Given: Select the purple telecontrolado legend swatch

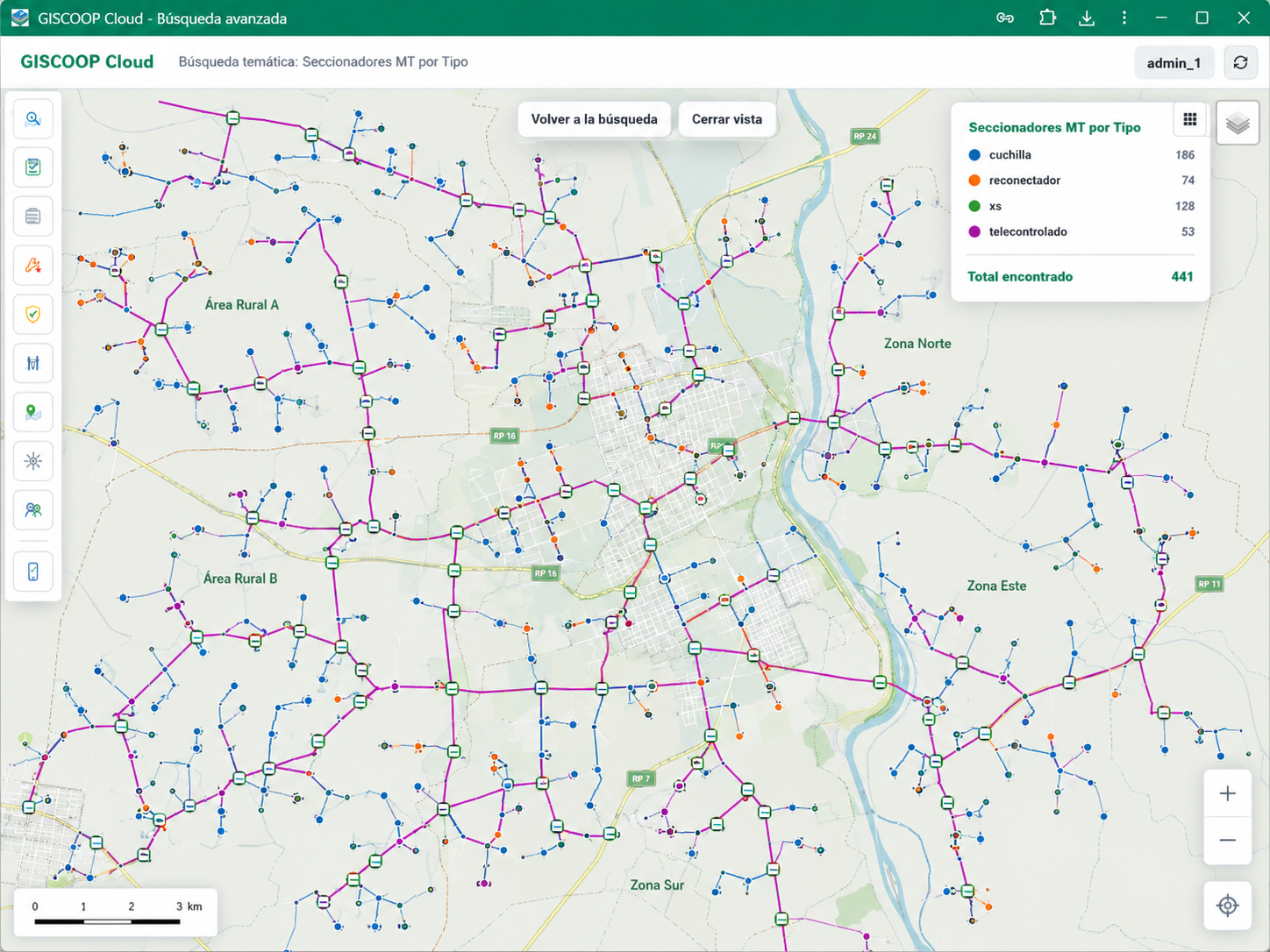Looking at the screenshot, I should point(974,231).
